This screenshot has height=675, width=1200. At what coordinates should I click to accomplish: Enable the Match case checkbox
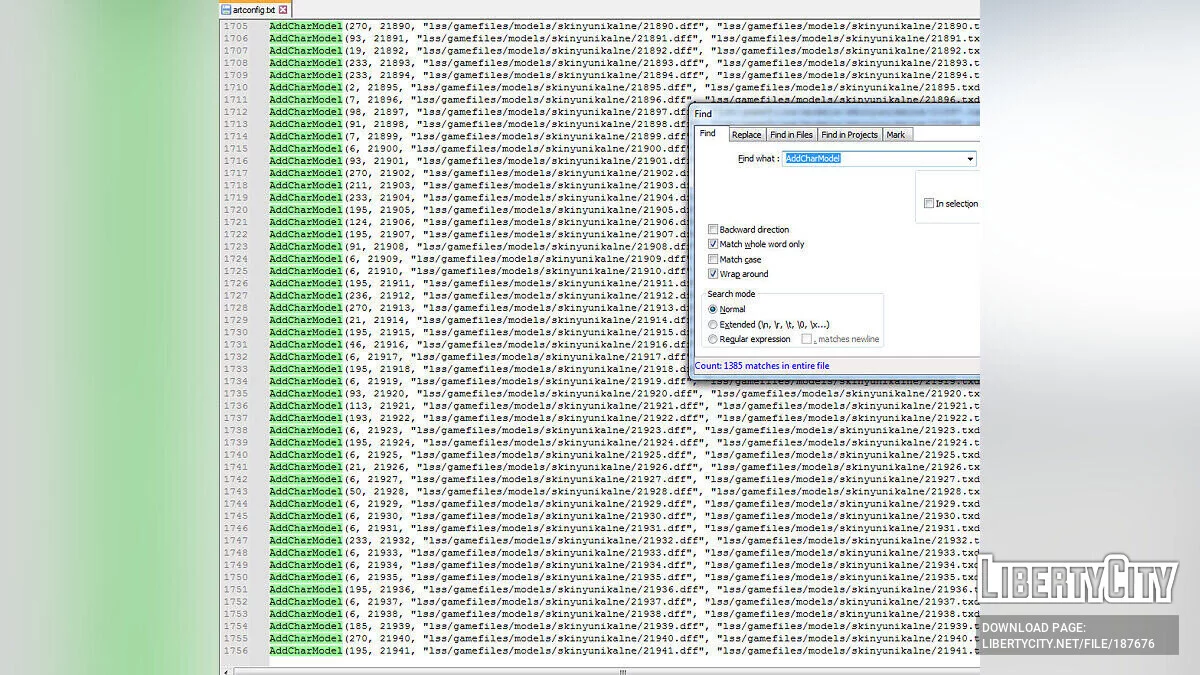coord(713,259)
